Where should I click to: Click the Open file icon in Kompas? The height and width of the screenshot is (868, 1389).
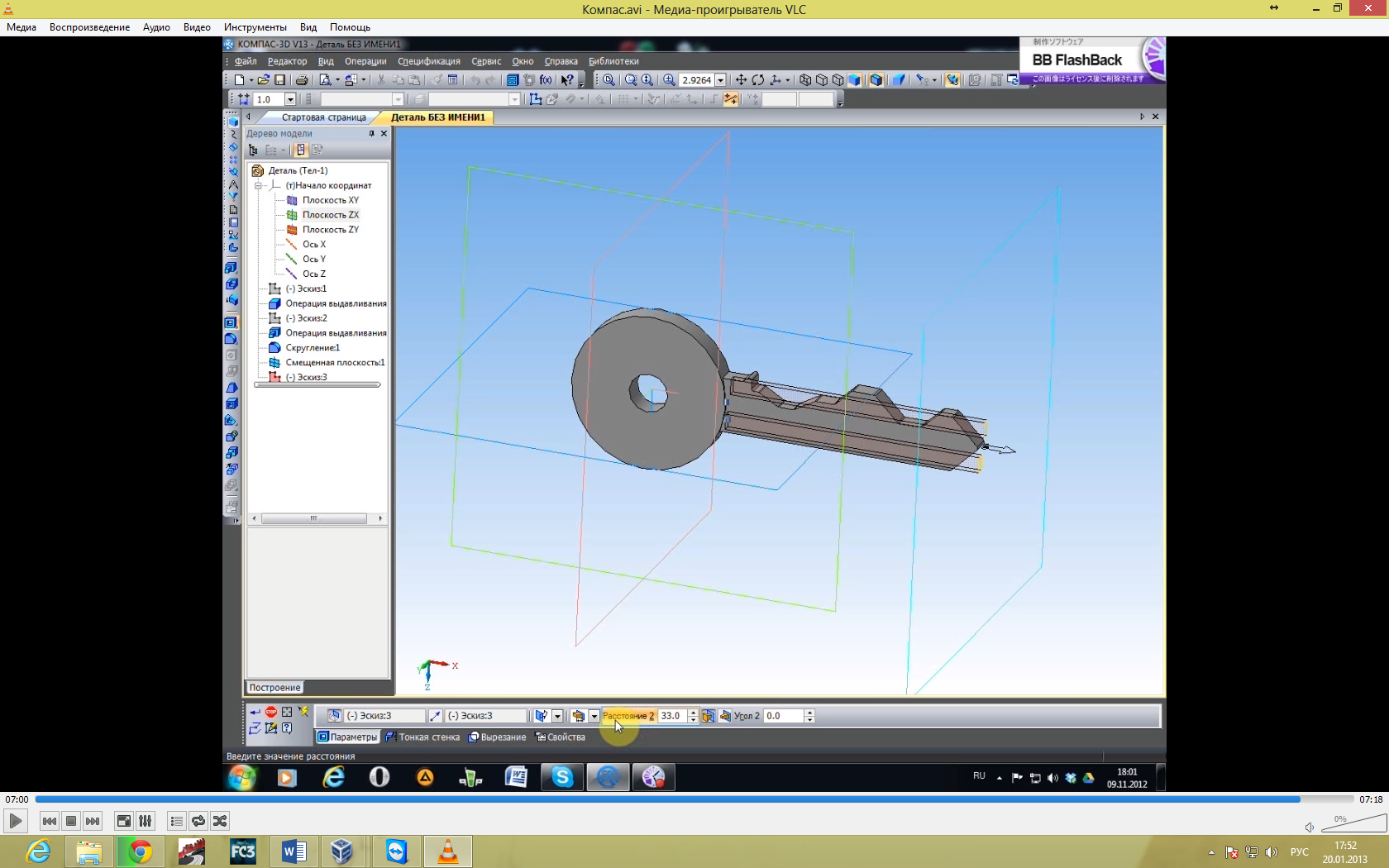point(263,80)
